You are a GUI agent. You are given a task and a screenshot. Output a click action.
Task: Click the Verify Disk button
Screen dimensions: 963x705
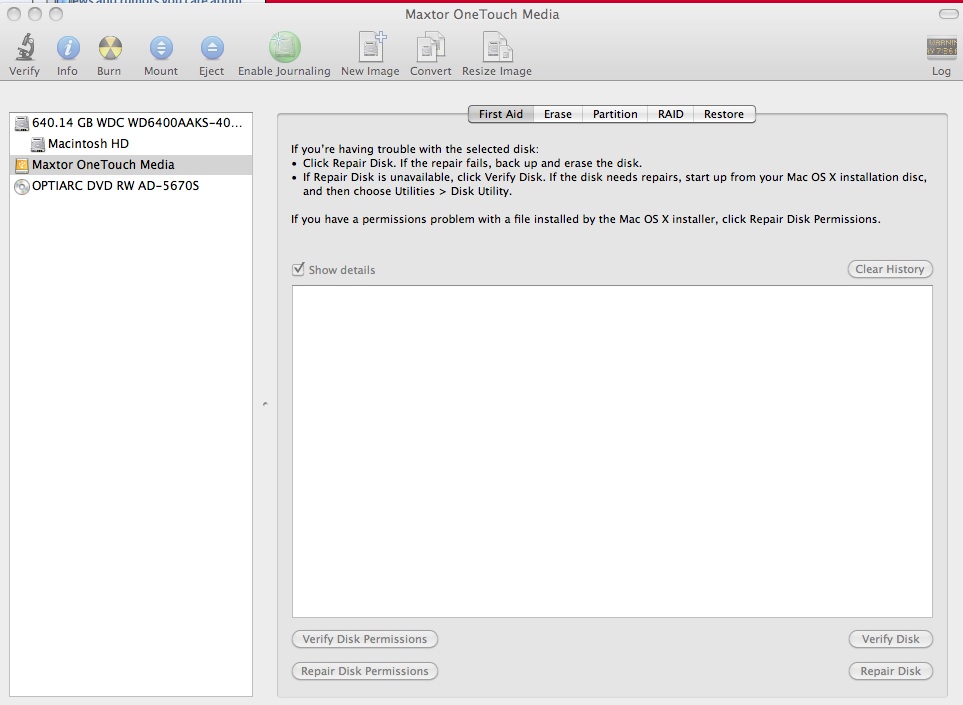tap(891, 639)
